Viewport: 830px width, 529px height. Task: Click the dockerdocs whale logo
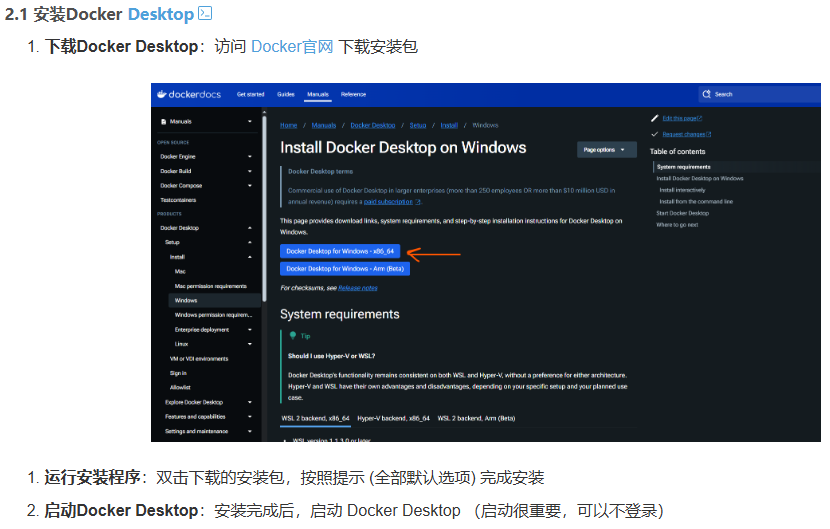(x=162, y=94)
